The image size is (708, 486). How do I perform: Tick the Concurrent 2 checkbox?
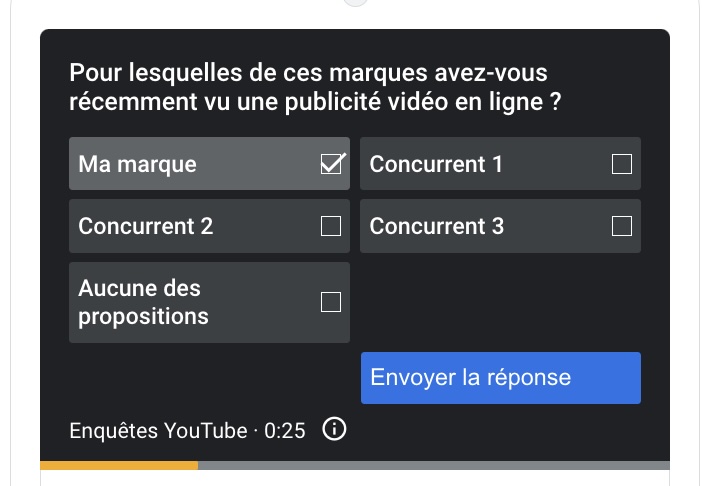pos(331,226)
